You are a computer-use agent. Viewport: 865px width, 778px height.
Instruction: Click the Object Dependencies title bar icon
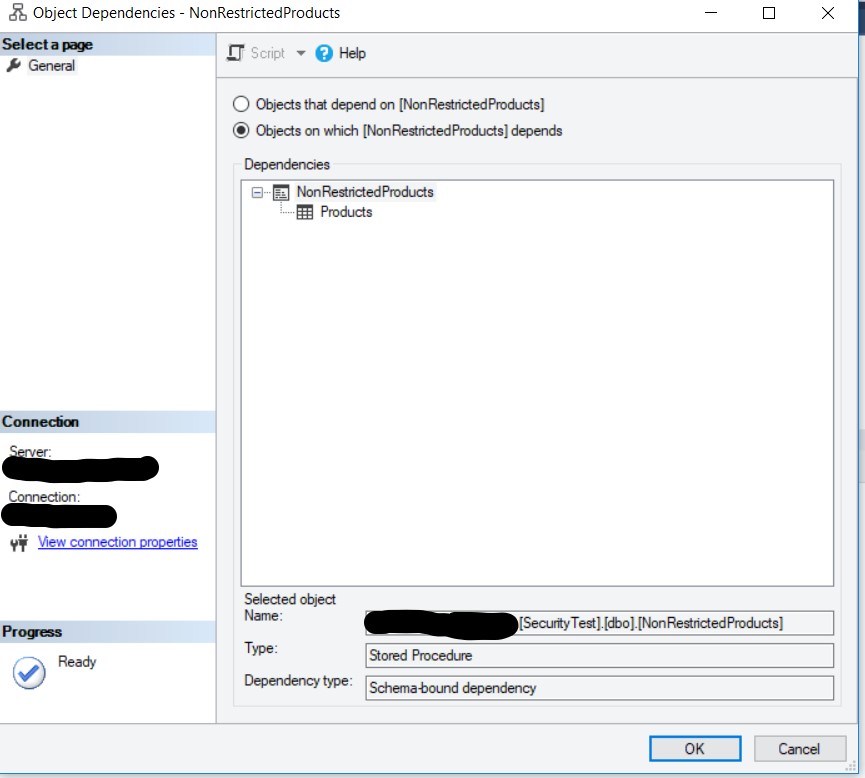point(17,14)
